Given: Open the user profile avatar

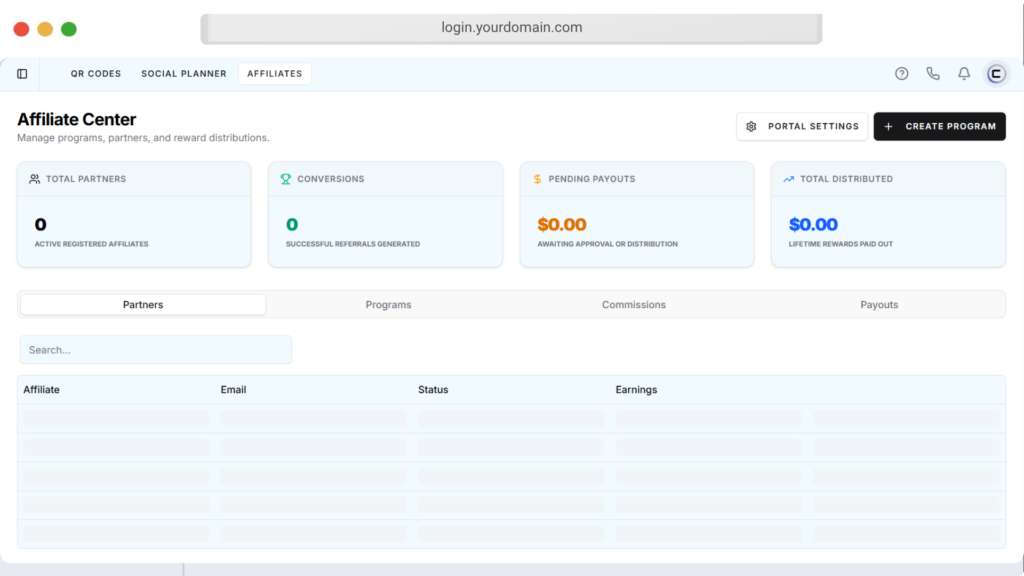Looking at the screenshot, I should click(x=995, y=74).
